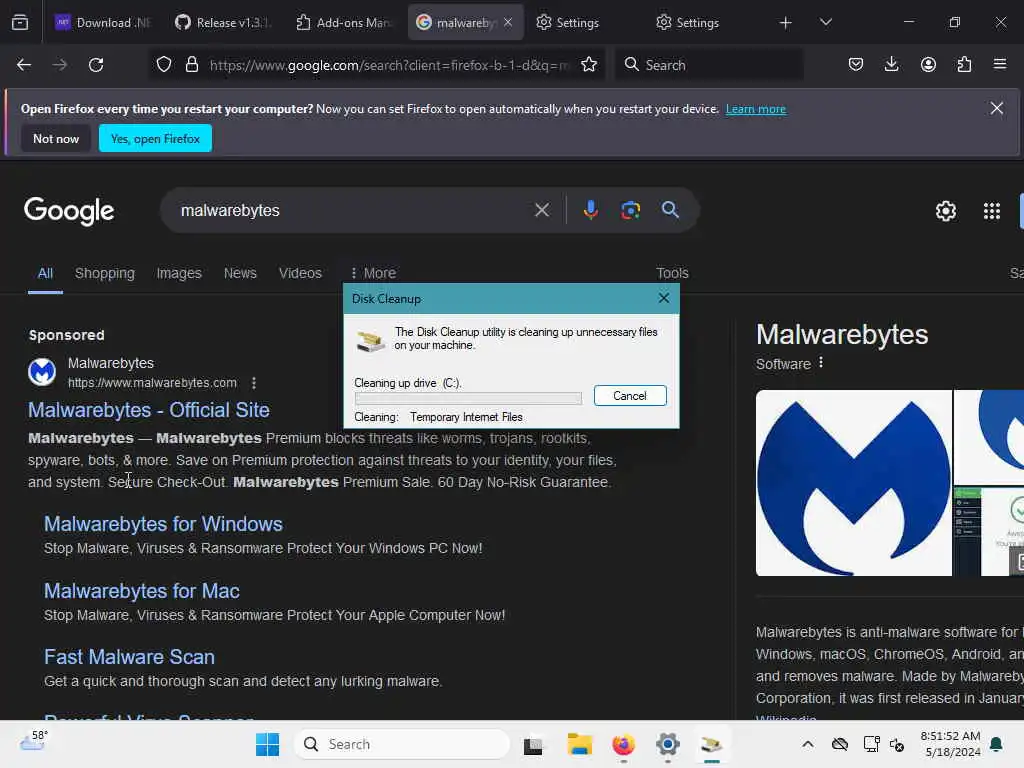Reload the current page

click(x=96, y=65)
